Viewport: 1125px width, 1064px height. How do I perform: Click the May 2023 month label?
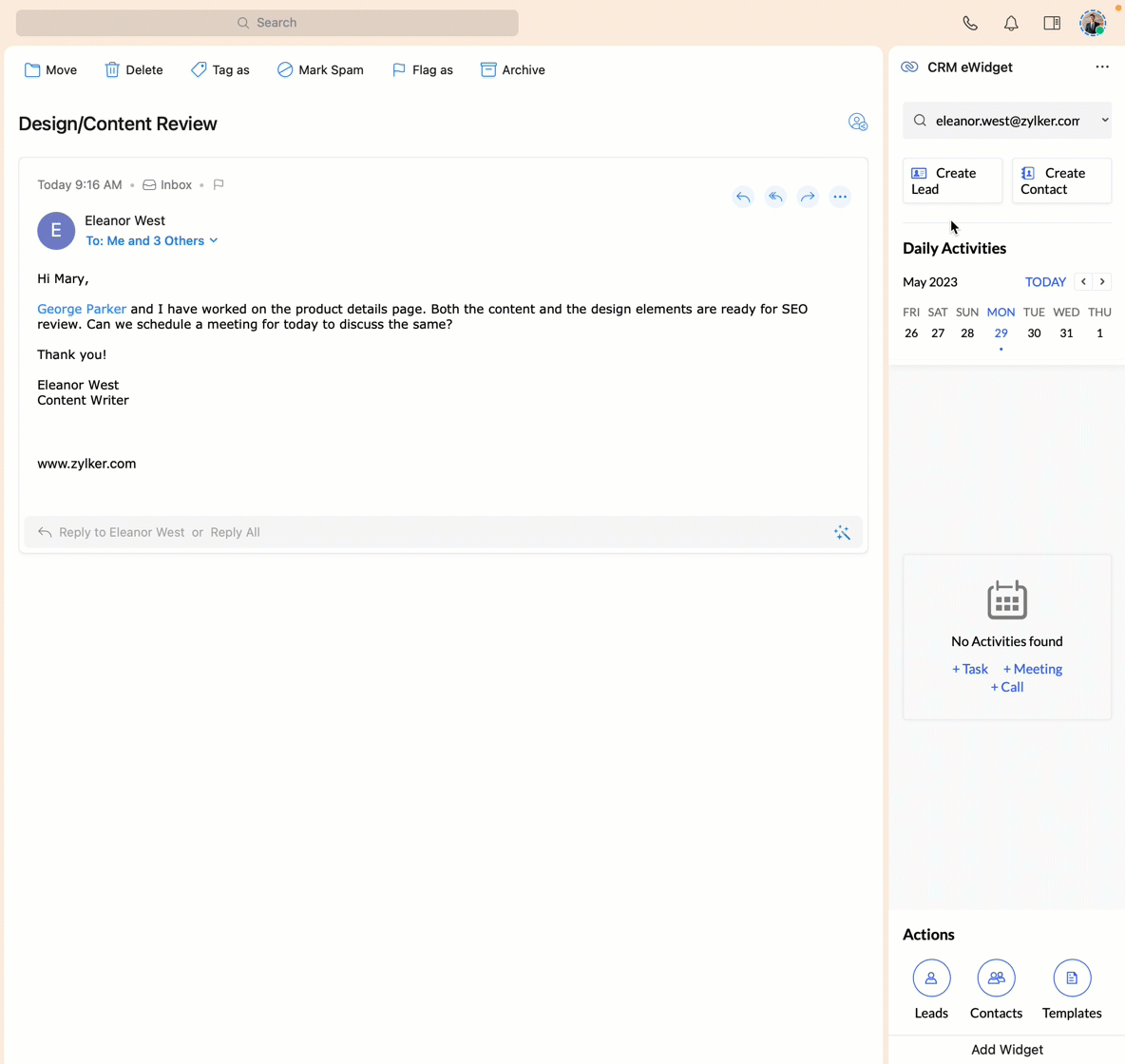point(930,282)
